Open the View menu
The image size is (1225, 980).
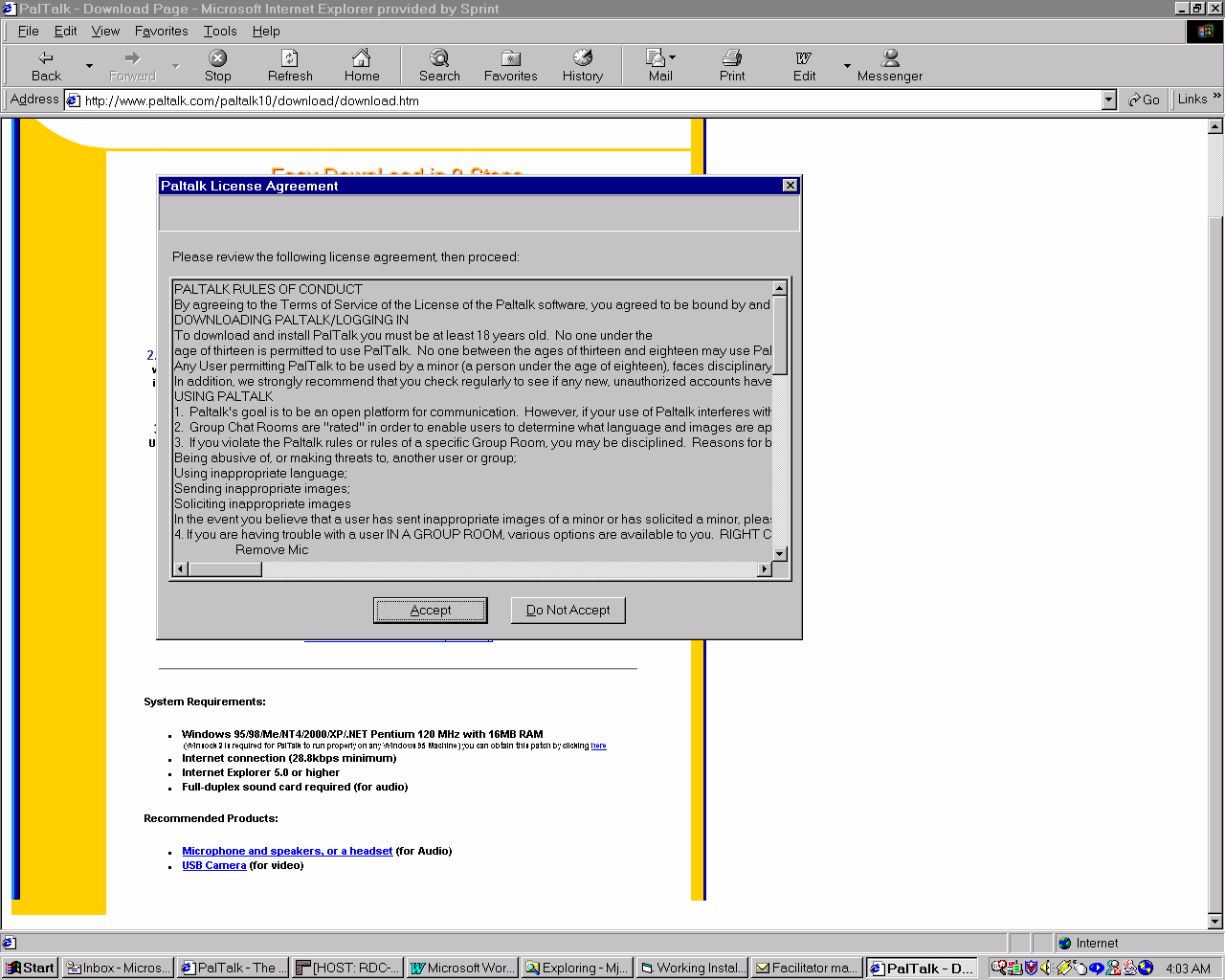[x=105, y=31]
